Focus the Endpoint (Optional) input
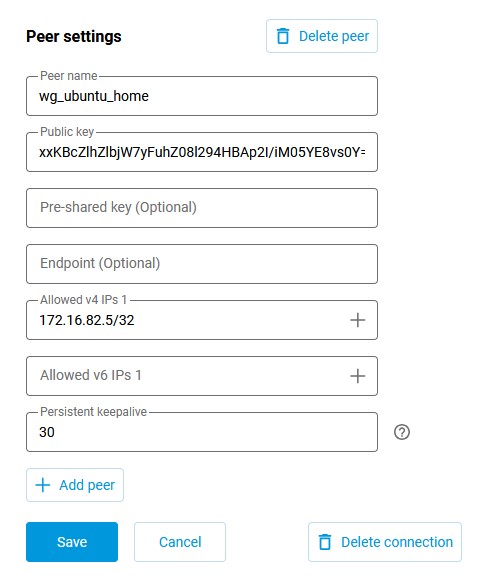The image size is (487, 586). click(202, 264)
